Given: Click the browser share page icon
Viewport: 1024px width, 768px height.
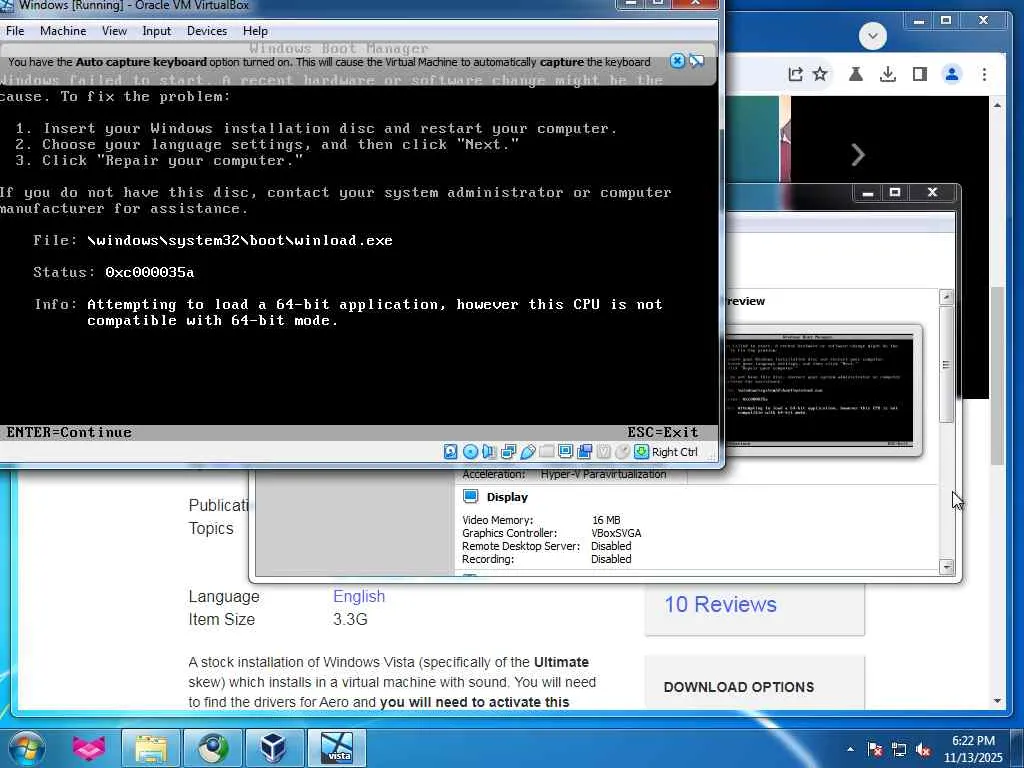Looking at the screenshot, I should [795, 74].
